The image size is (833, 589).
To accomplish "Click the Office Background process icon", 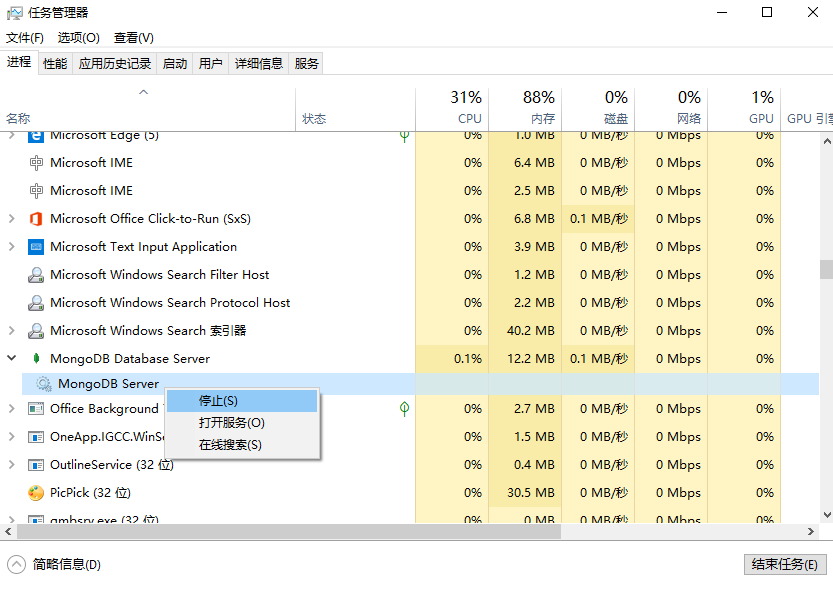I will pos(36,409).
